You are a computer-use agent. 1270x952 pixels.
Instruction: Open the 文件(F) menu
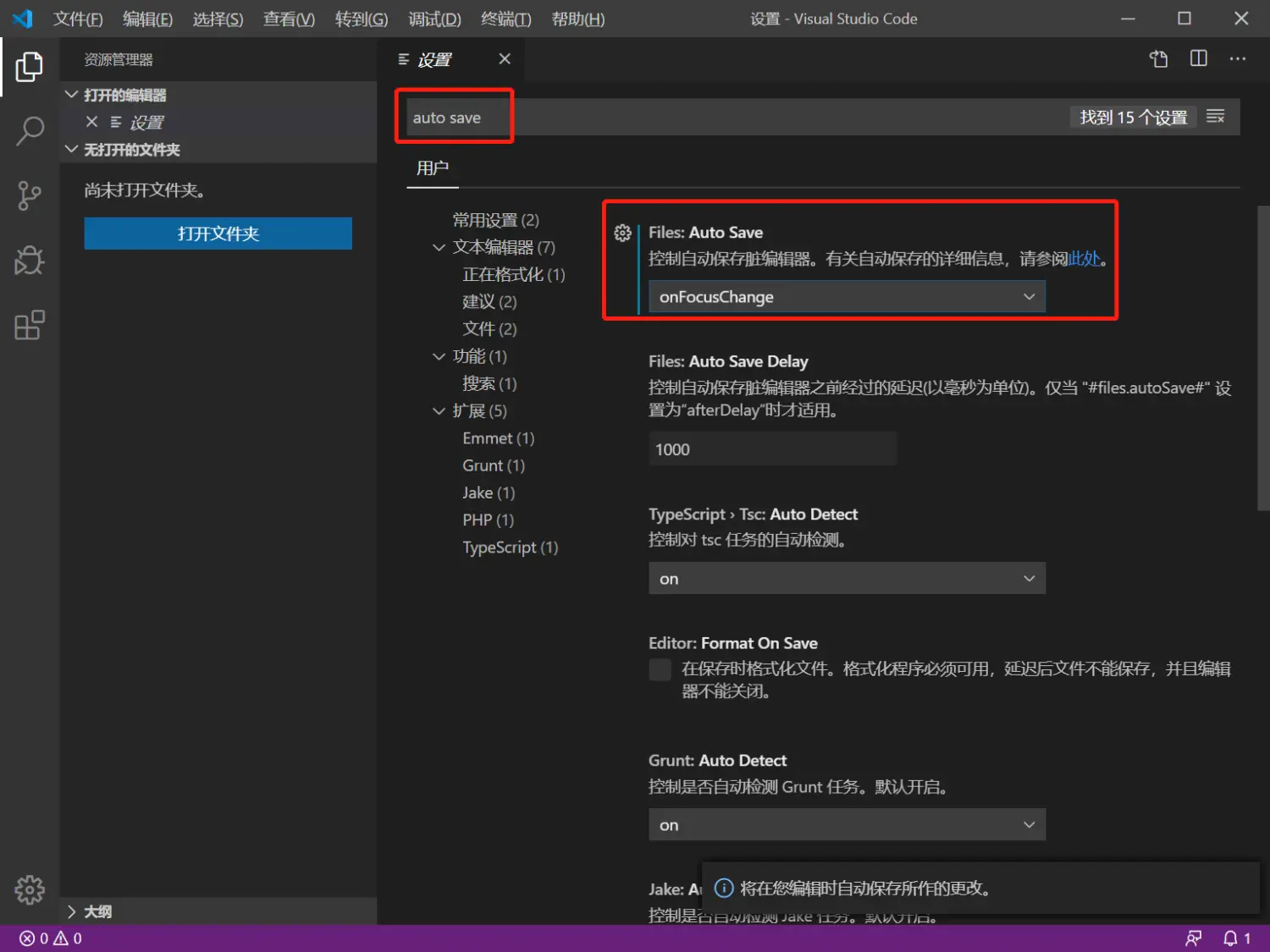point(78,19)
